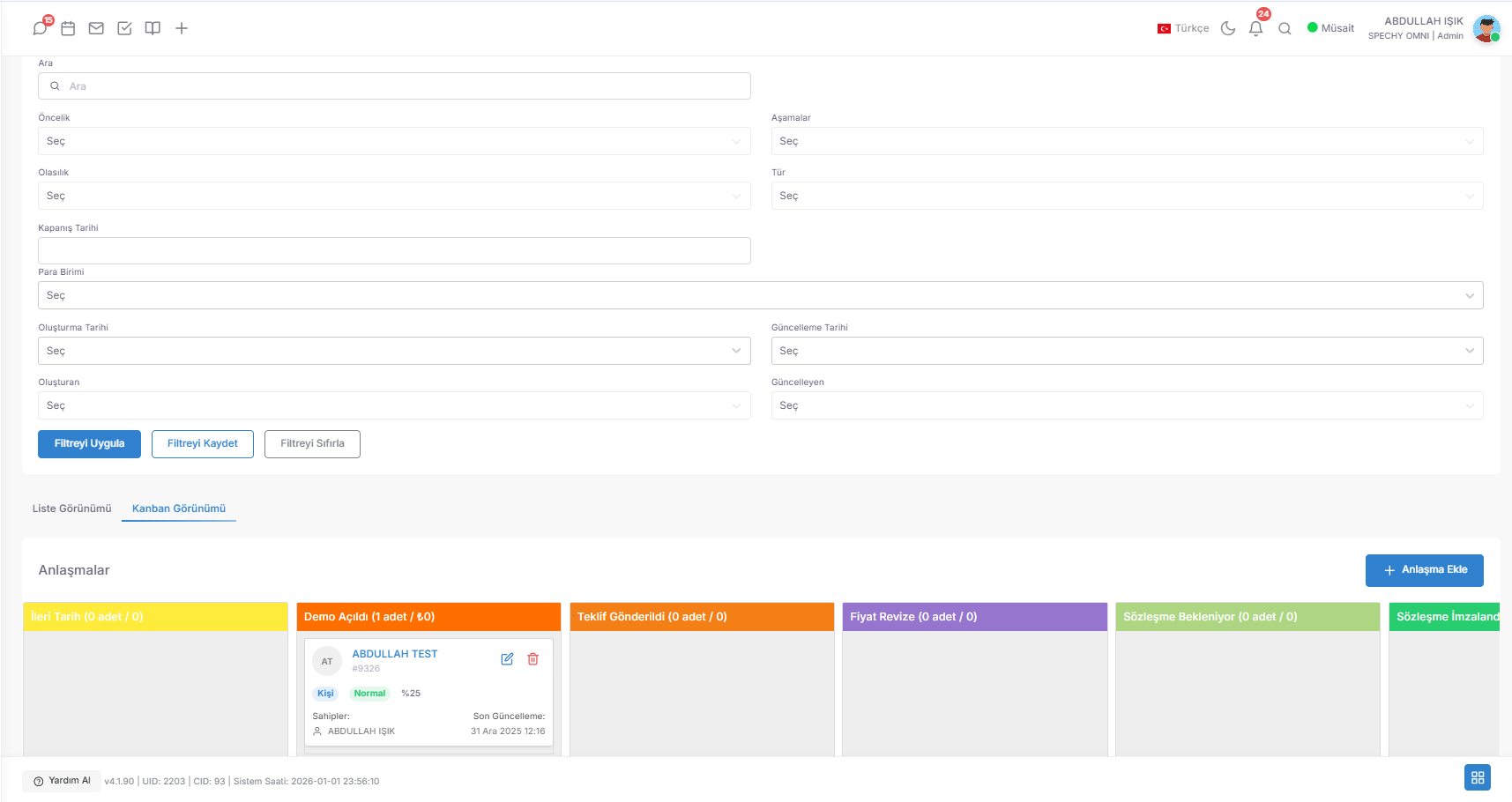This screenshot has width=1512, height=802.
Task: Open the Olasılık dropdown
Action: 394,196
